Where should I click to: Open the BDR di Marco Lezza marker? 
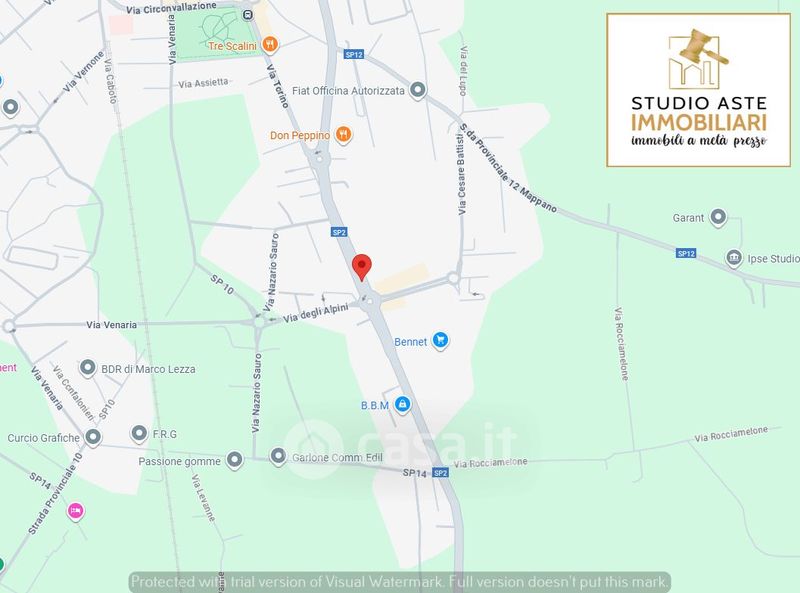pyautogui.click(x=88, y=367)
